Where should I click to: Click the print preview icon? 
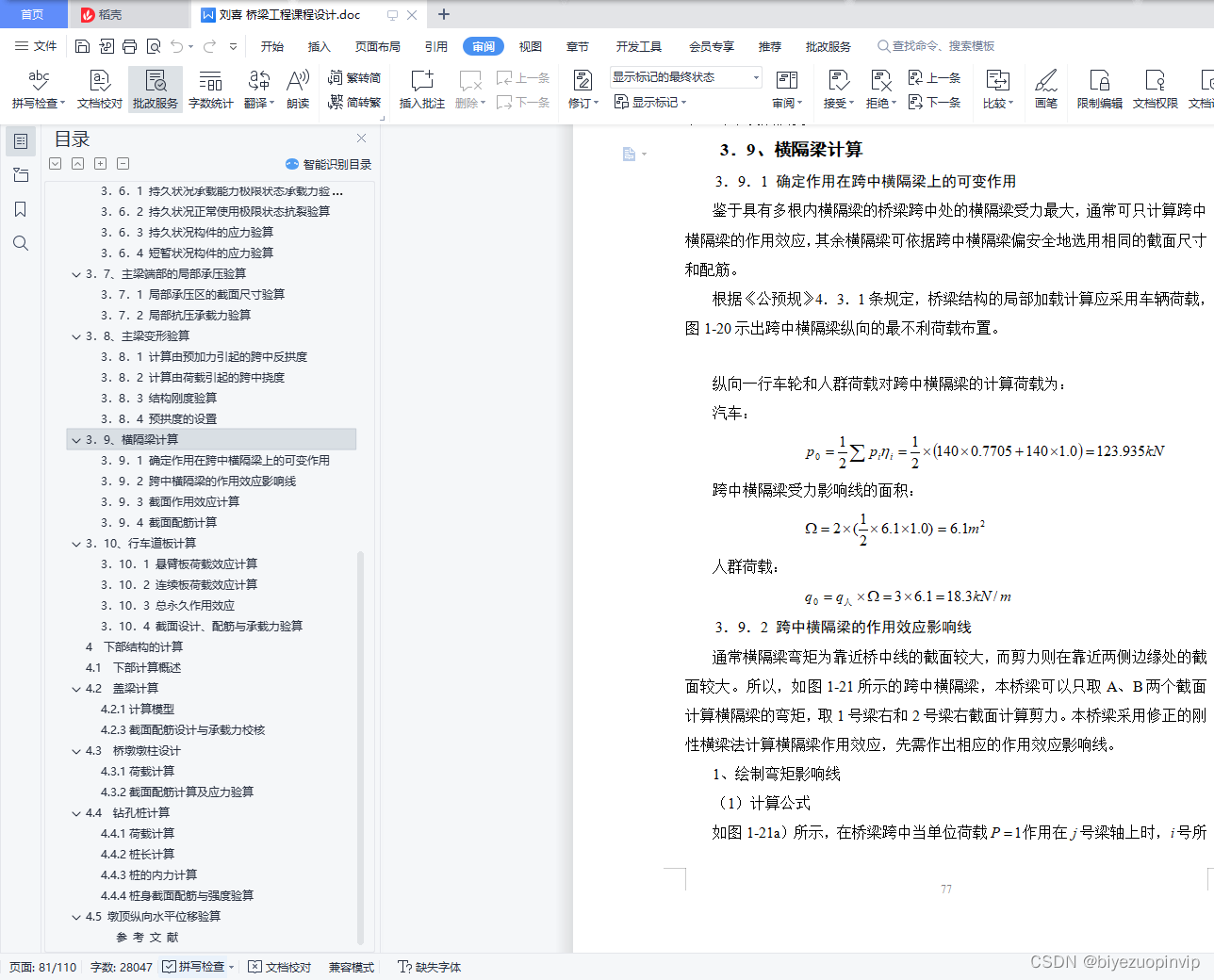tap(154, 46)
